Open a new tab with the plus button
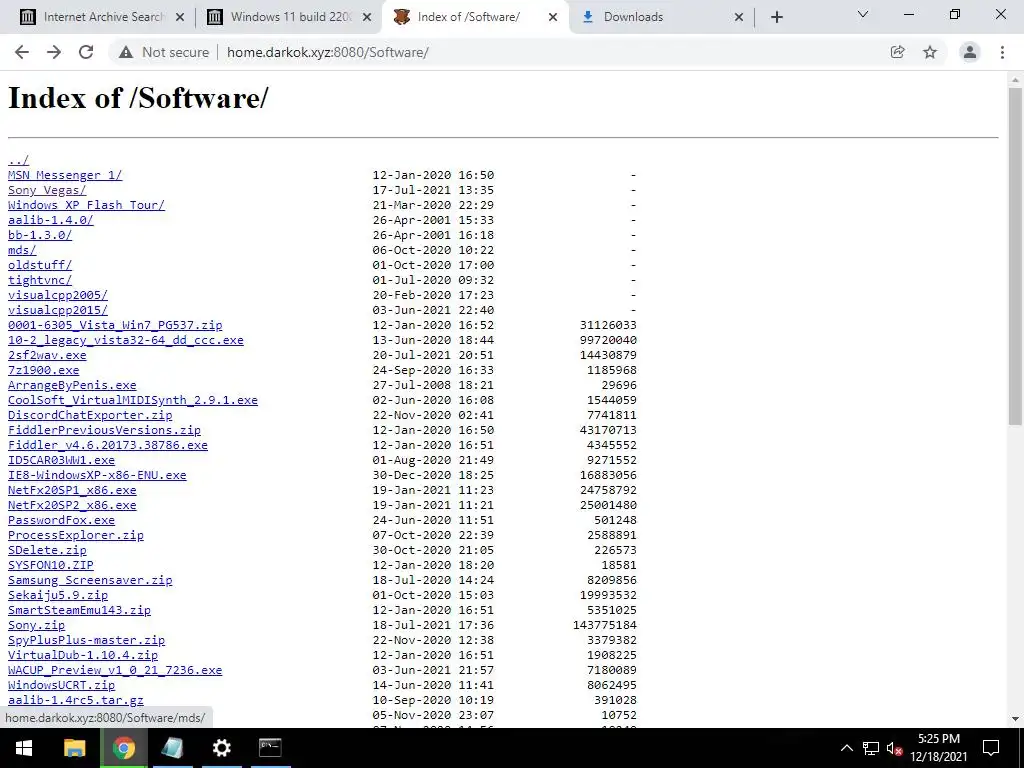The image size is (1024, 768). pos(776,17)
